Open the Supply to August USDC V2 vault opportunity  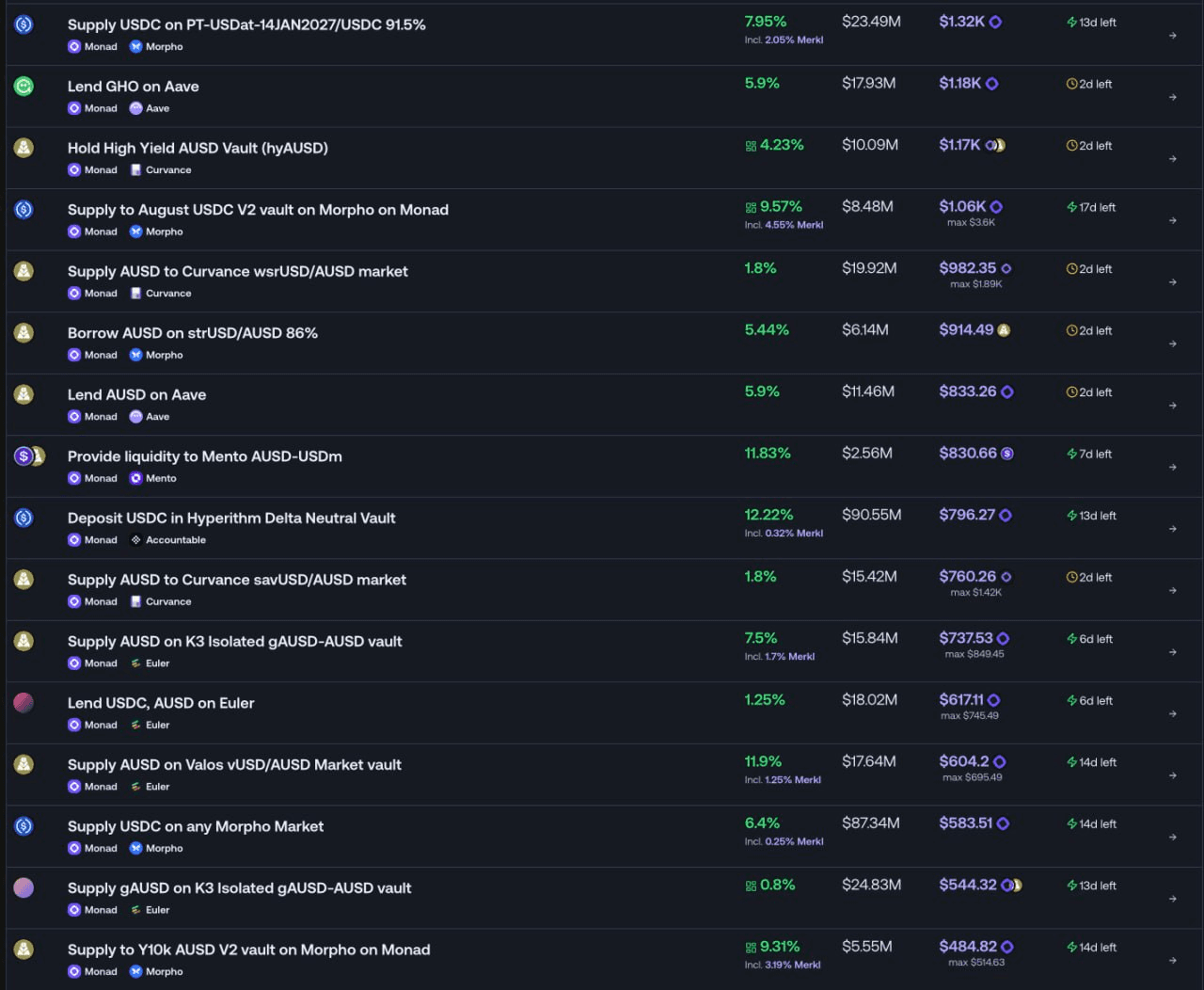[258, 210]
